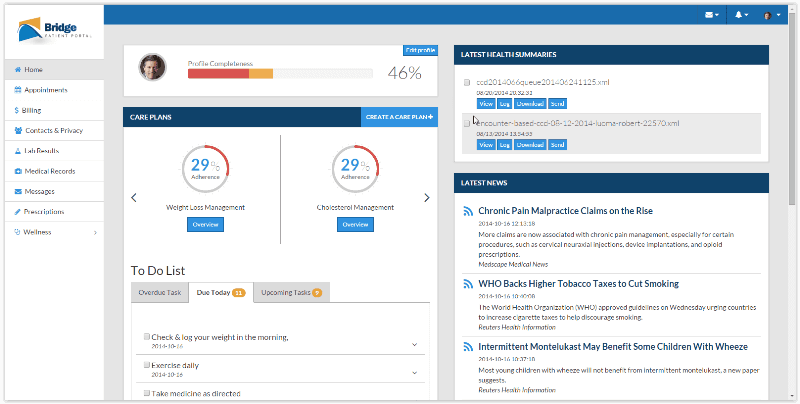Click RSS icon beside Intermittent Montelukast headline
Image resolution: width=800 pixels, height=404 pixels.
pos(468,347)
